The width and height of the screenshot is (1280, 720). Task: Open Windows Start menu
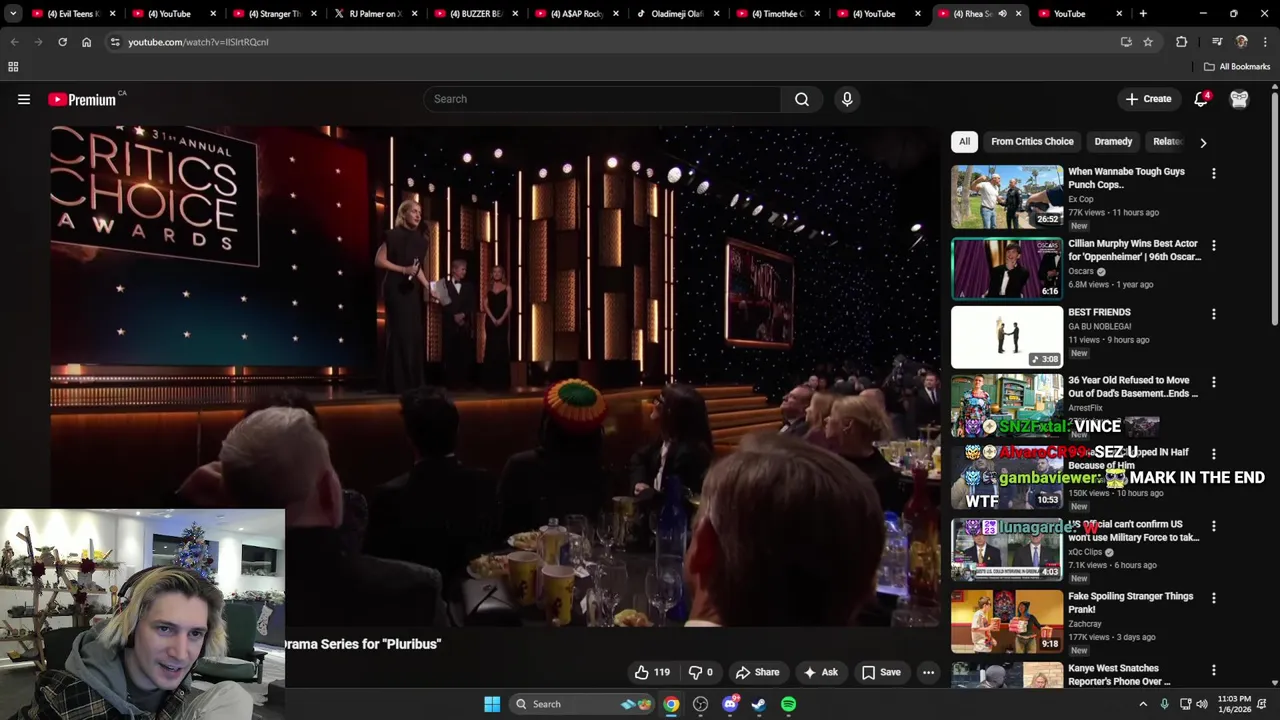pos(492,704)
